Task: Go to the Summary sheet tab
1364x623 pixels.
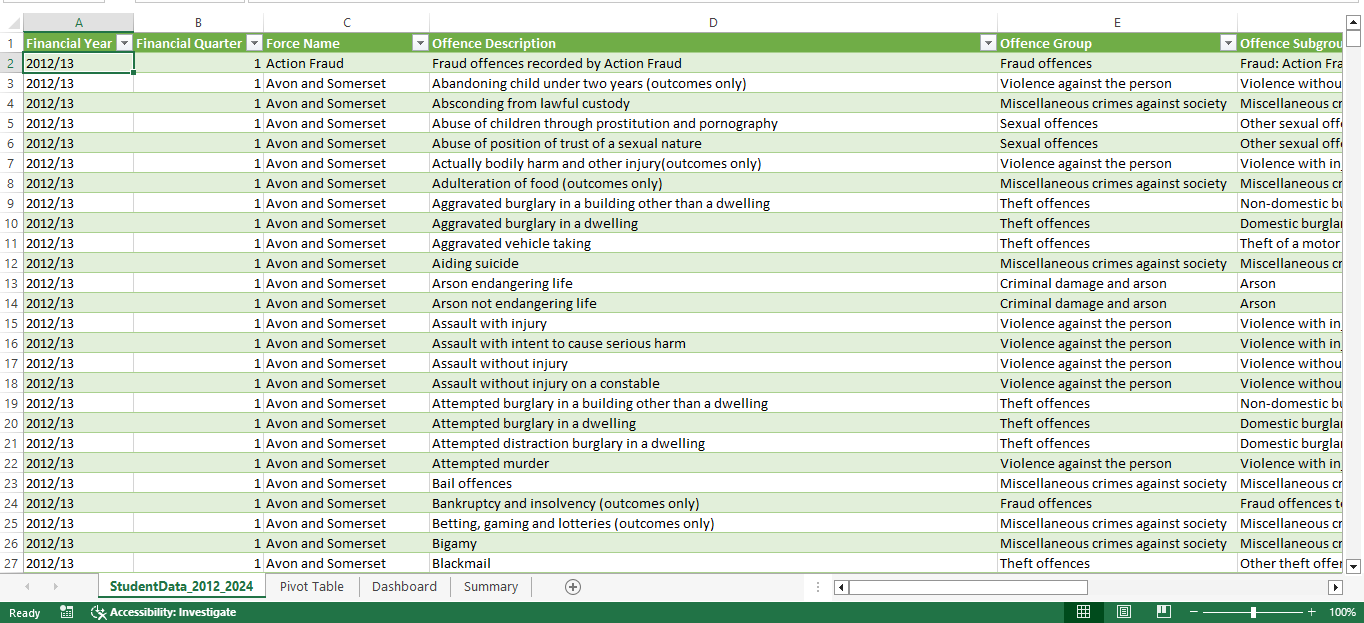Action: pyautogui.click(x=491, y=587)
